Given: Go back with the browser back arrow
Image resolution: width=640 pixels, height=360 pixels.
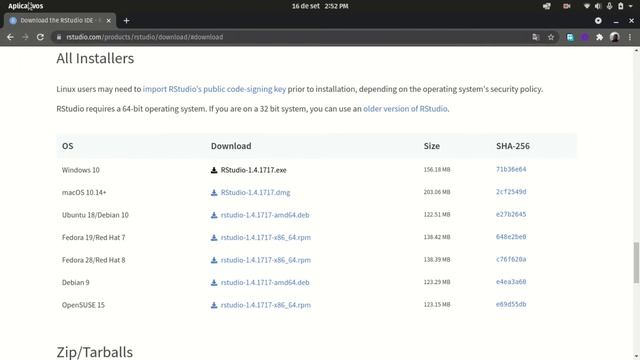Looking at the screenshot, I should coord(10,37).
